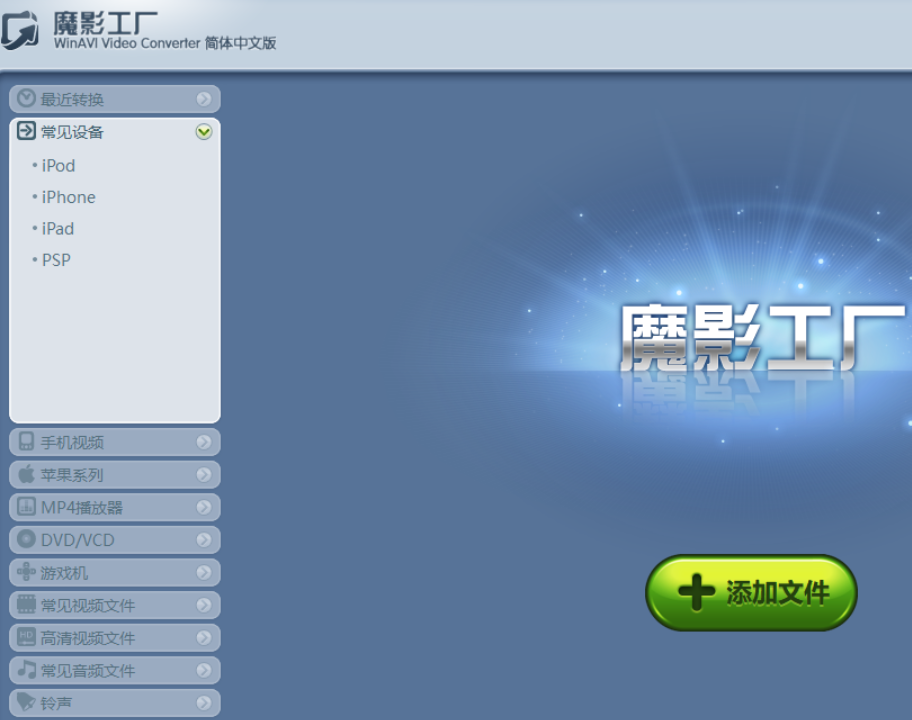Select iPhone device option
The image size is (912, 720).
(69, 197)
